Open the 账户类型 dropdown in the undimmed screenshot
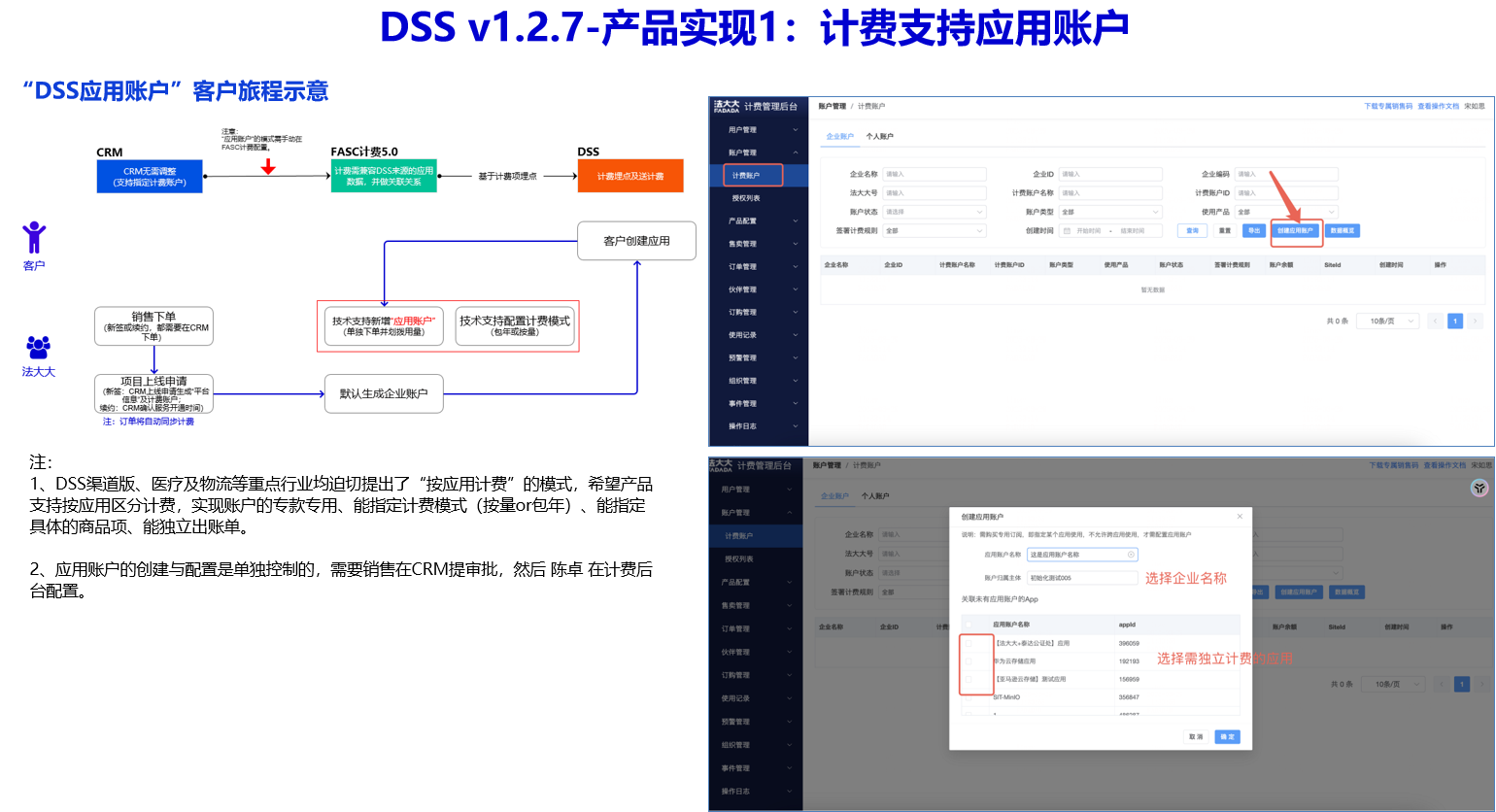Image resolution: width=1496 pixels, height=812 pixels. [1110, 212]
